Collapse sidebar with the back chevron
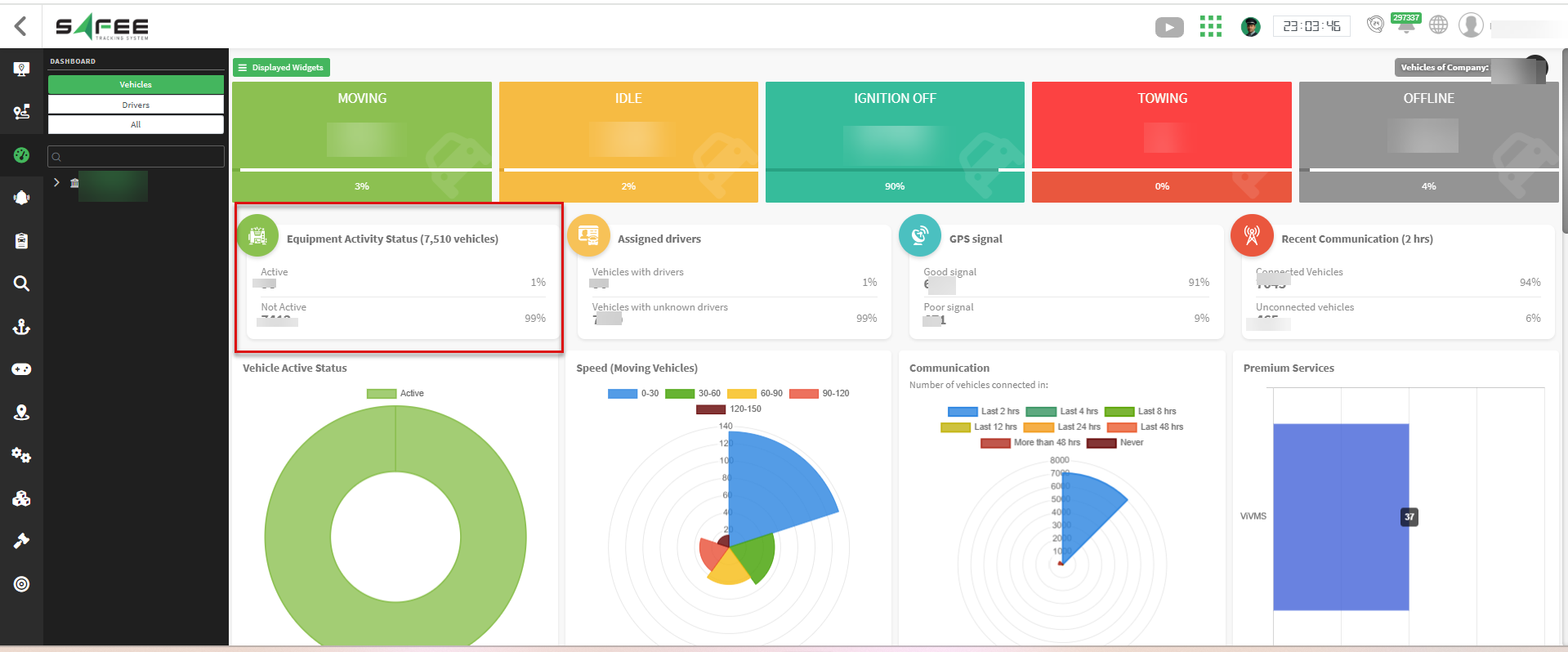The image size is (1568, 652). tap(21, 26)
